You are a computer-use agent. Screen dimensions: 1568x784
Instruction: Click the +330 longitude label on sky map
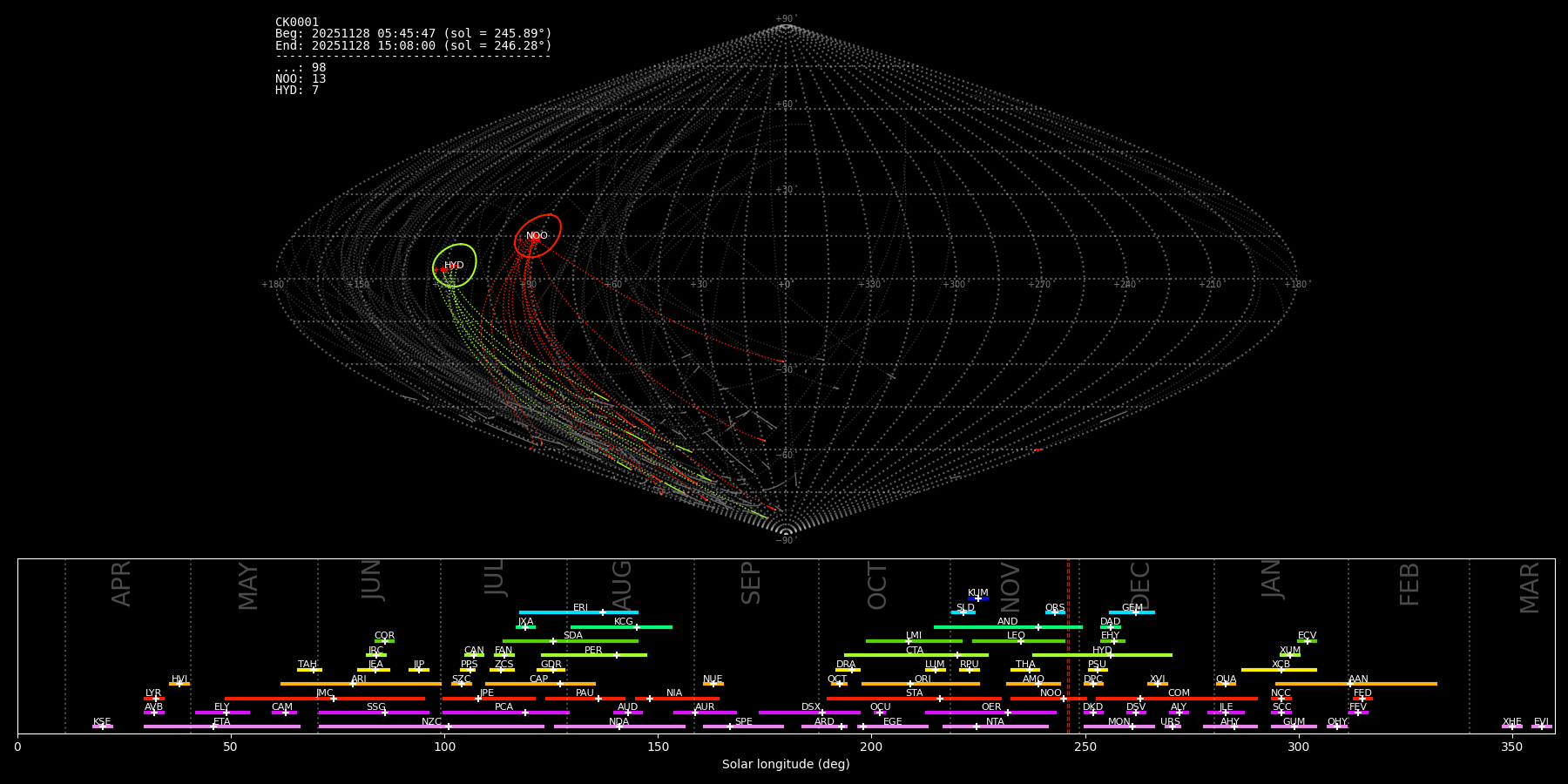[869, 285]
